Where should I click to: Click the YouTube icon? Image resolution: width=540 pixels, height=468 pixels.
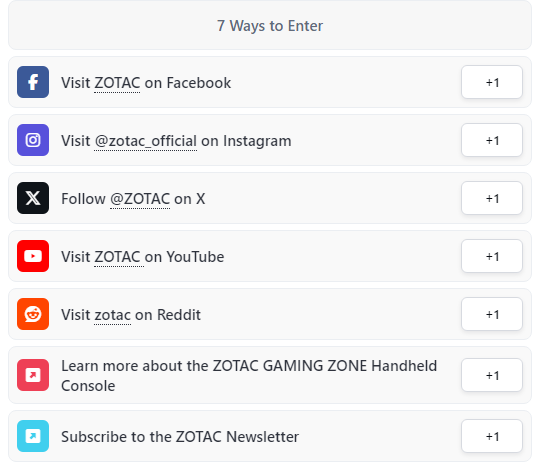point(33,256)
